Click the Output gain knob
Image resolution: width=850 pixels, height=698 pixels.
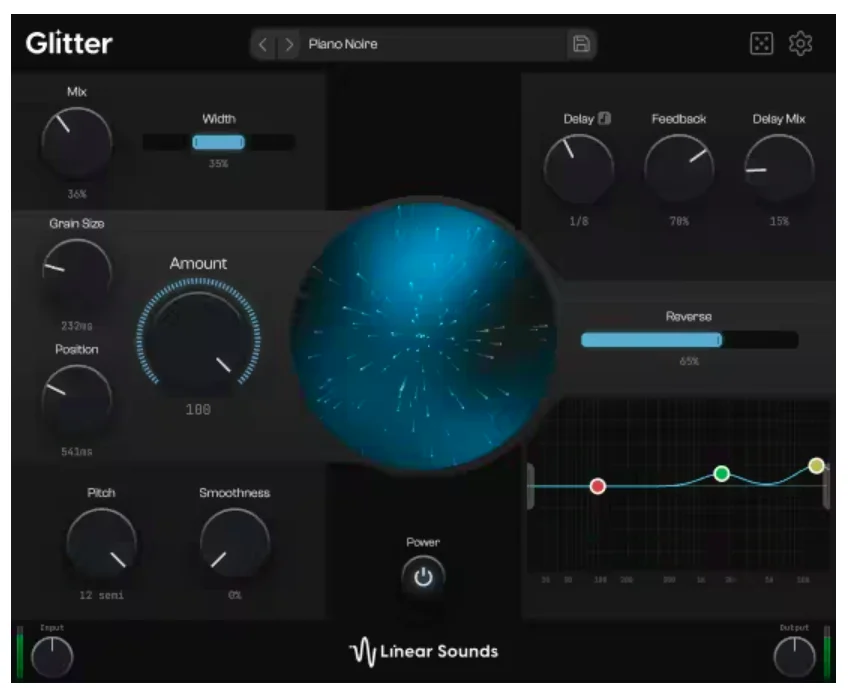794,657
